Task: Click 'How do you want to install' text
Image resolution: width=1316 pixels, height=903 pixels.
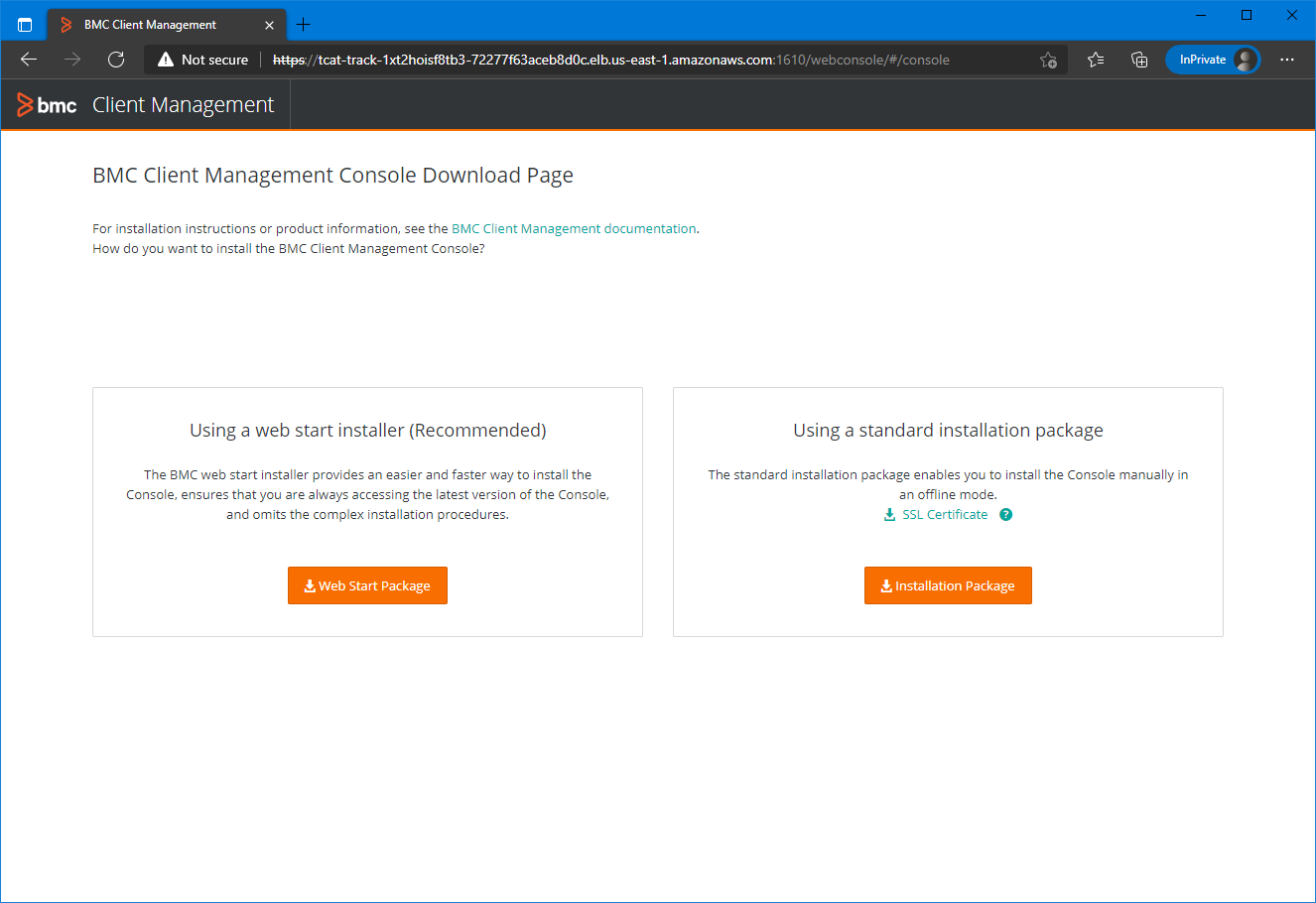Action: tap(289, 249)
